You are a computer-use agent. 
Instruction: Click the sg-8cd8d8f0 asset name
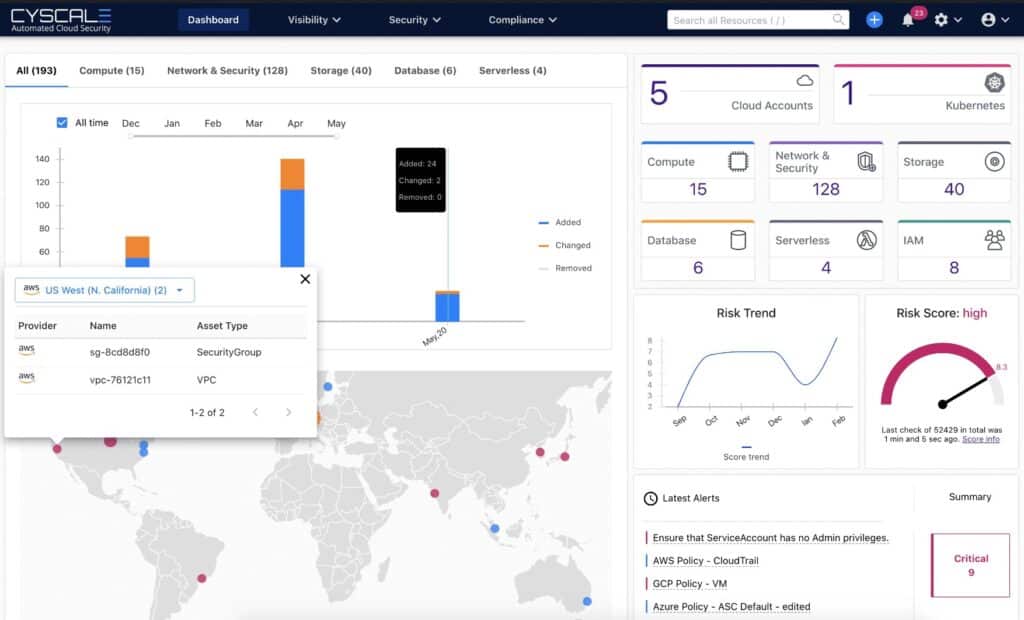pyautogui.click(x=120, y=352)
